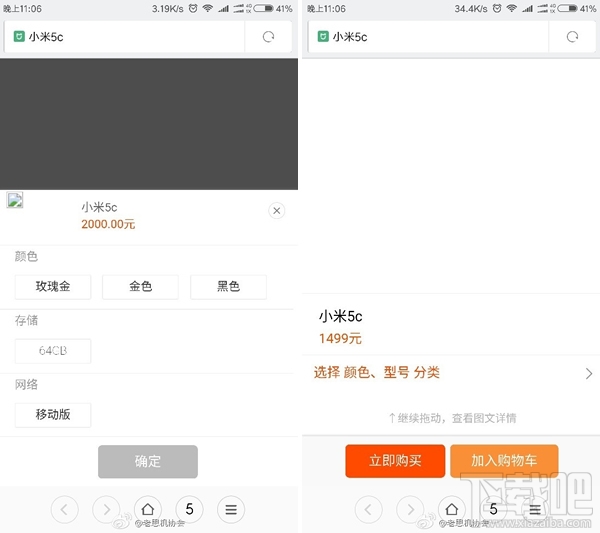Open hamburger menu in right browser
600x533 pixels.
[535, 509]
